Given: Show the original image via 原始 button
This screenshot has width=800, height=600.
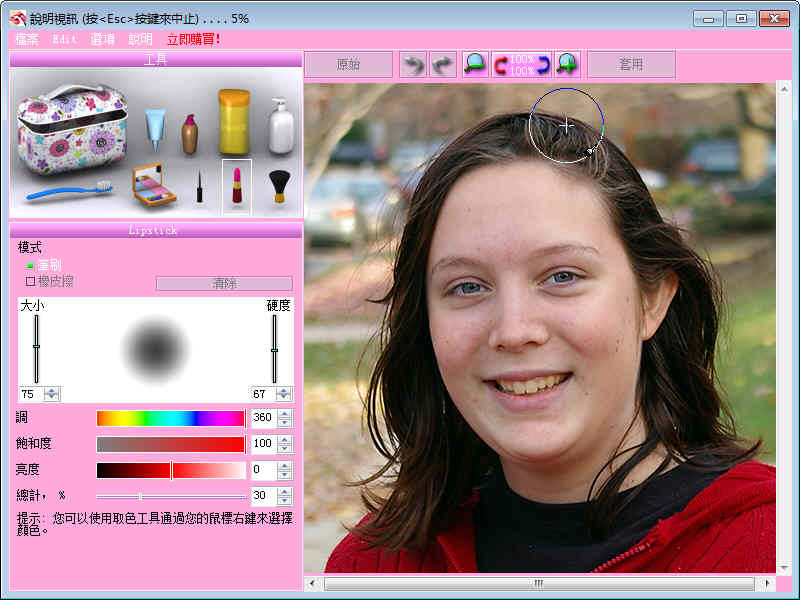Looking at the screenshot, I should coord(348,65).
